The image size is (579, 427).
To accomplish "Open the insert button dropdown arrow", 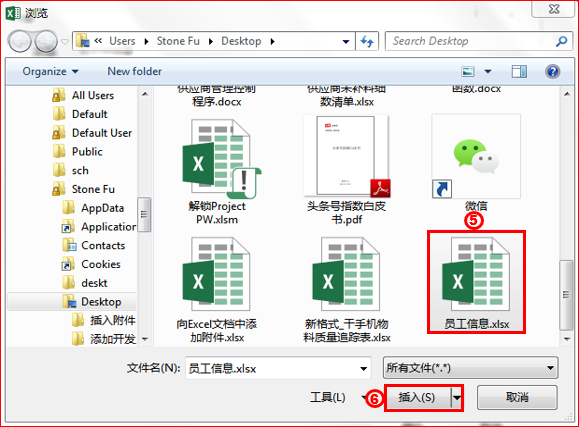I will (457, 397).
